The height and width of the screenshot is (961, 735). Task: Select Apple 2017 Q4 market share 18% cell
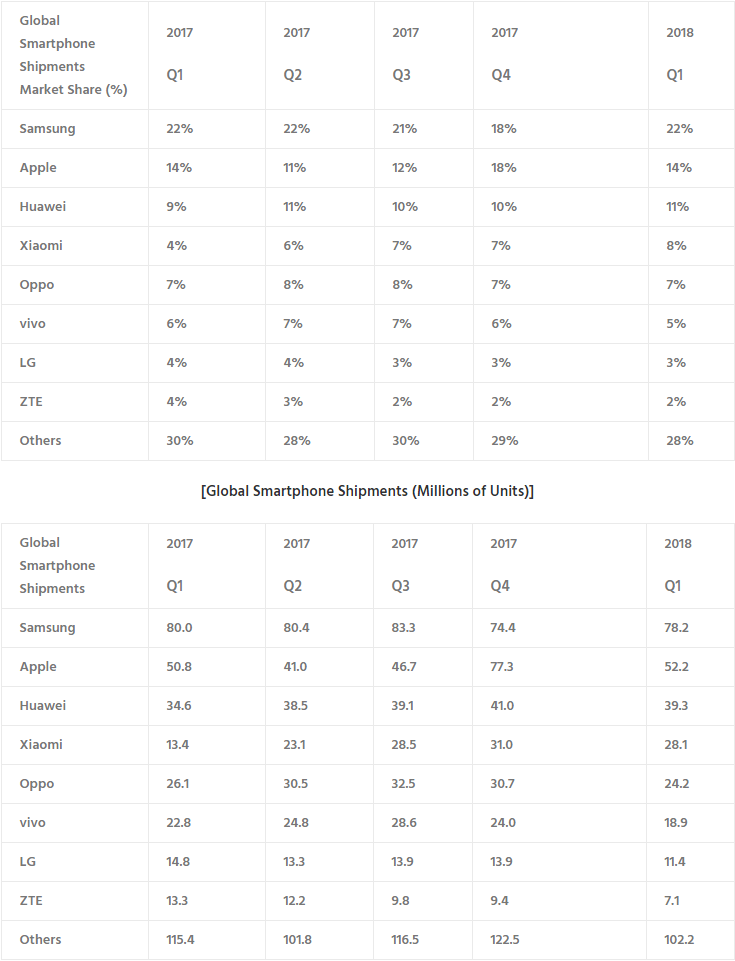[560, 168]
